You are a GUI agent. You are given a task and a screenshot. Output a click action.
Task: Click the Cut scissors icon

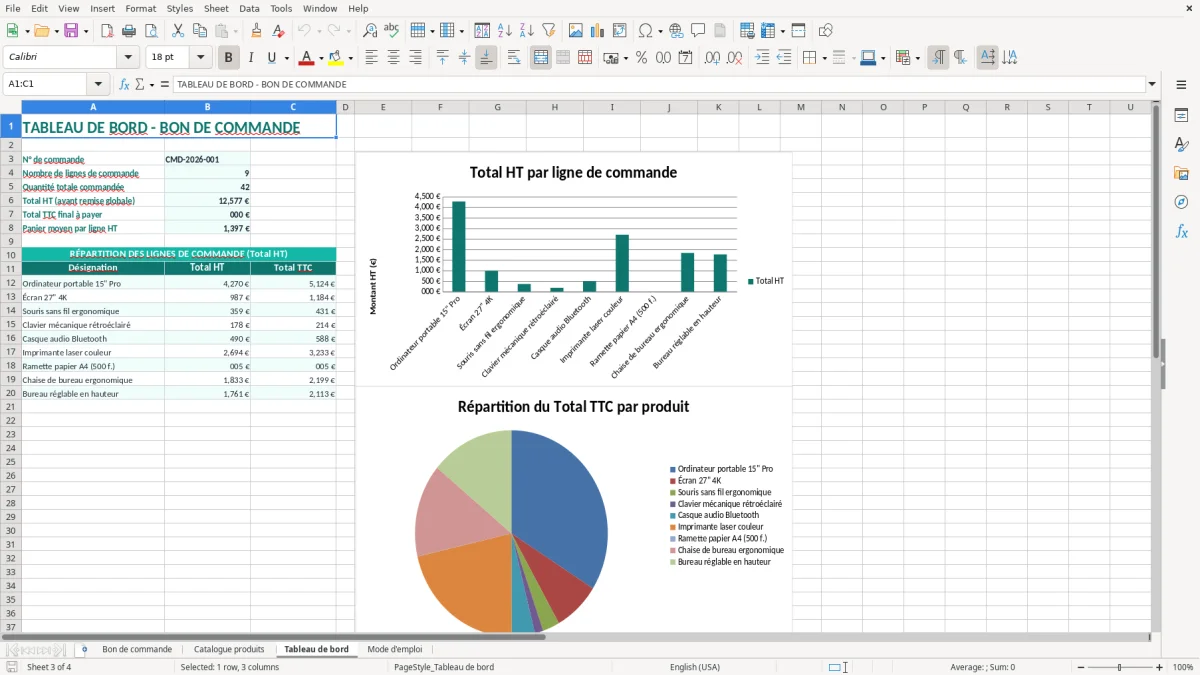pos(178,31)
